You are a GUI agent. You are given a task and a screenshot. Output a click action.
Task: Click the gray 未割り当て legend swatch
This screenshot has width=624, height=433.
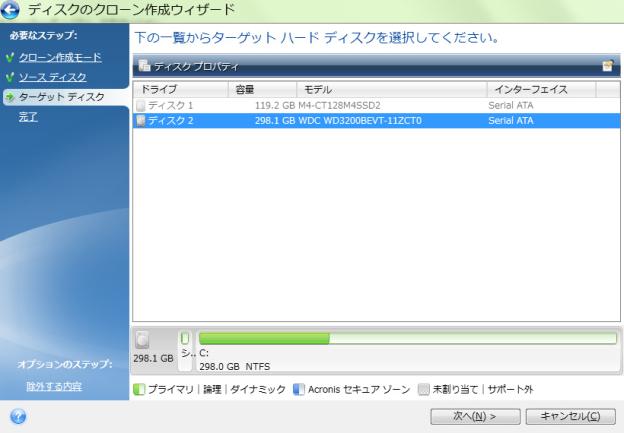coord(424,389)
